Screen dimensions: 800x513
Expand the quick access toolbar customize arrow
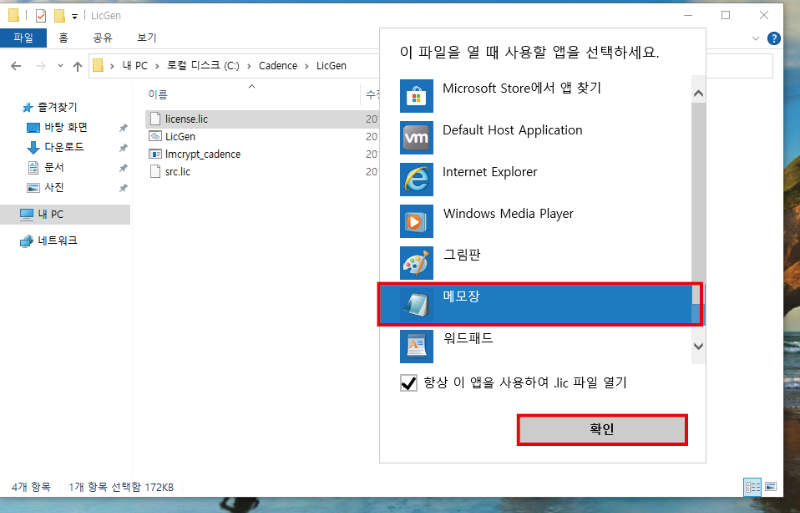click(74, 16)
